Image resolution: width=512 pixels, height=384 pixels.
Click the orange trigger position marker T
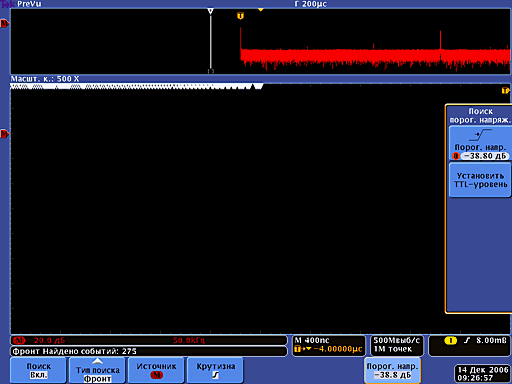(x=240, y=16)
